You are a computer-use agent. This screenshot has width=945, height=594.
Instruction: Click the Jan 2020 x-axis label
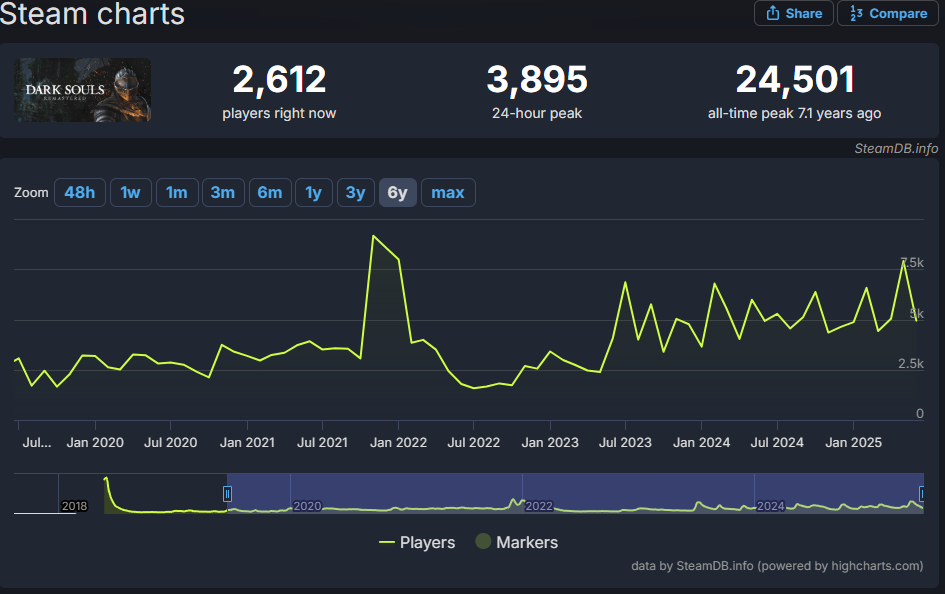tap(95, 443)
